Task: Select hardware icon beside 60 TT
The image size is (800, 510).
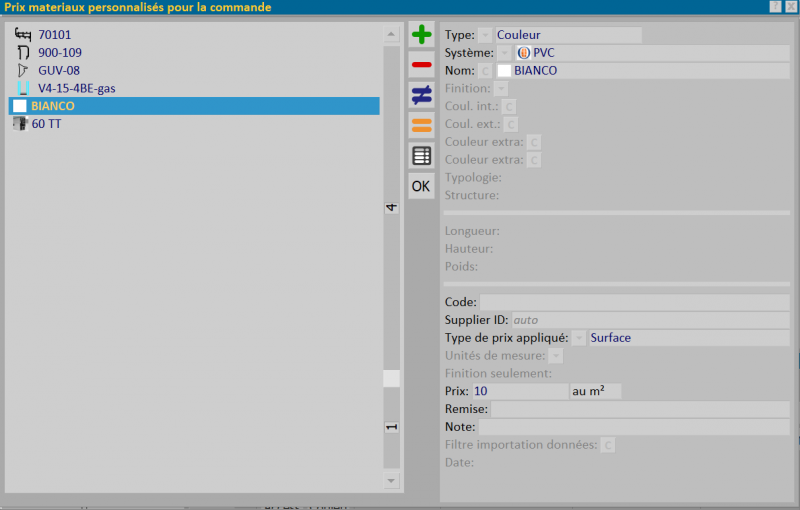Action: coord(20,124)
